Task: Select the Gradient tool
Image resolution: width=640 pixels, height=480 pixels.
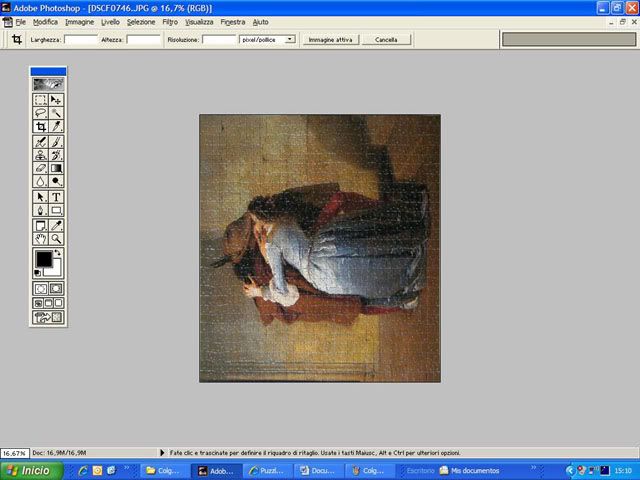Action: click(56, 168)
